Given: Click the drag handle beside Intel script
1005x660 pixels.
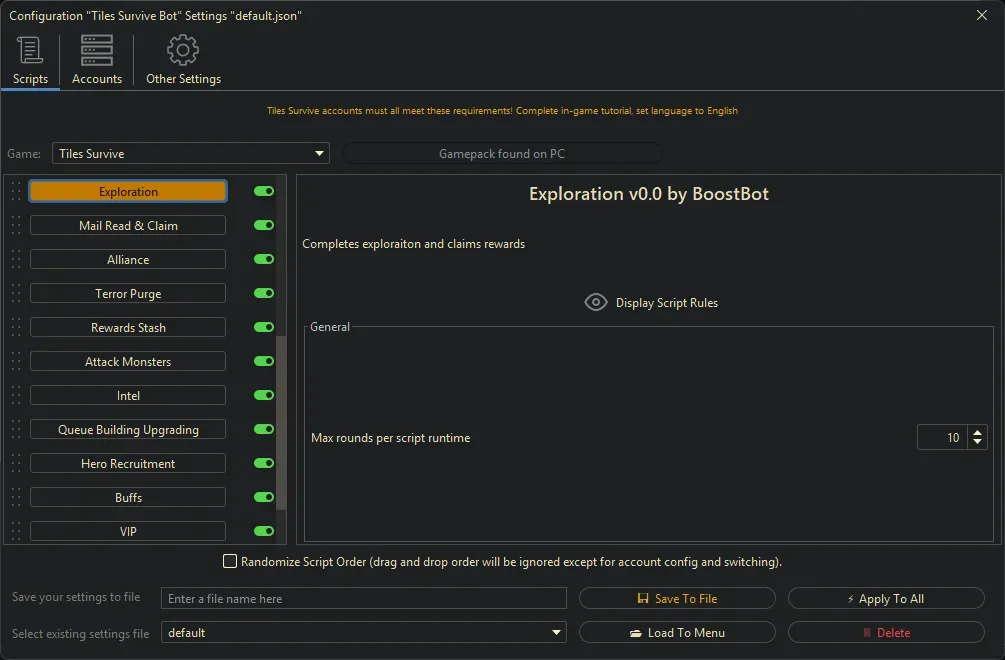Looking at the screenshot, I should coord(16,396).
